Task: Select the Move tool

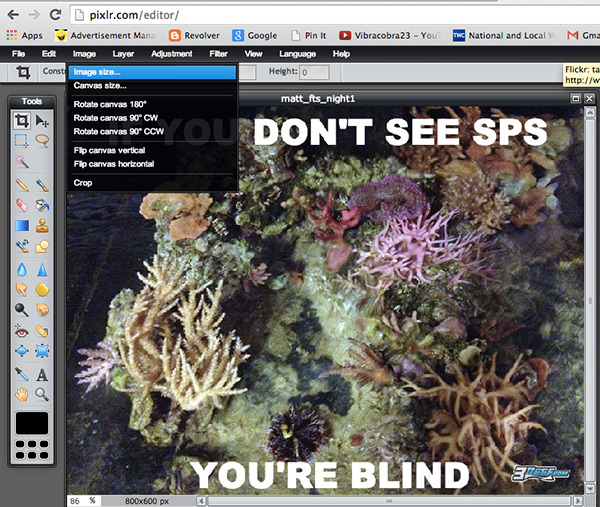Action: (x=42, y=121)
